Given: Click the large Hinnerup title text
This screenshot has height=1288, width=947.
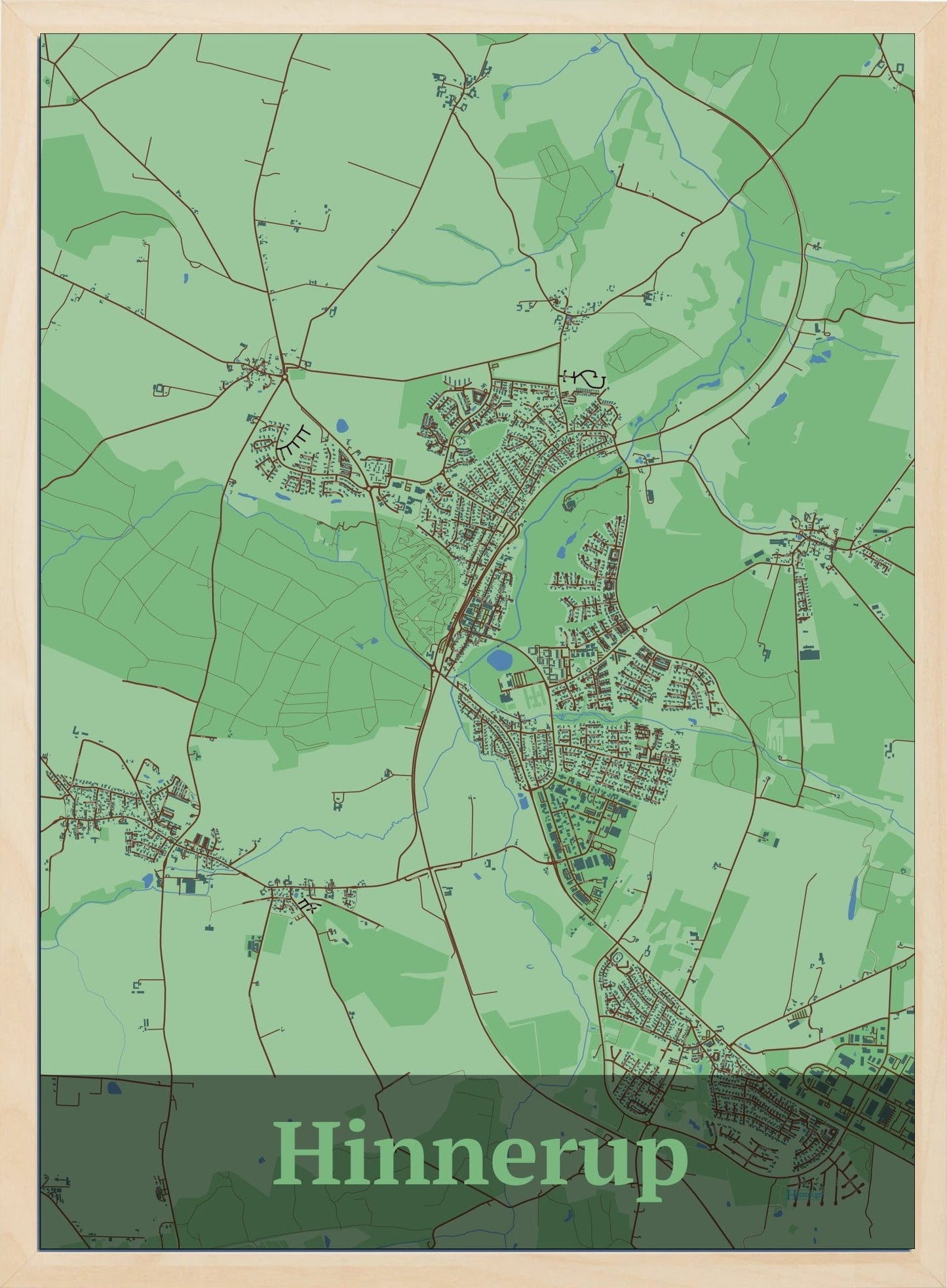Looking at the screenshot, I should coord(480,1156).
